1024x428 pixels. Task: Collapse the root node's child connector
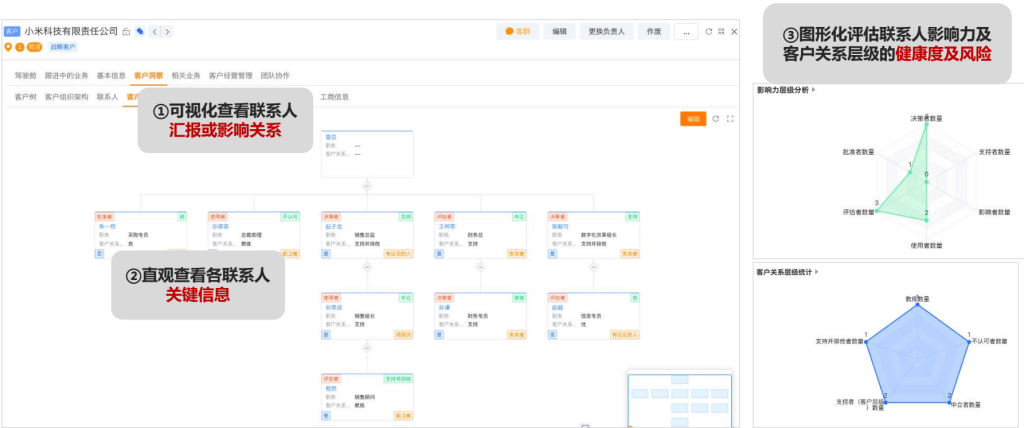(x=367, y=186)
